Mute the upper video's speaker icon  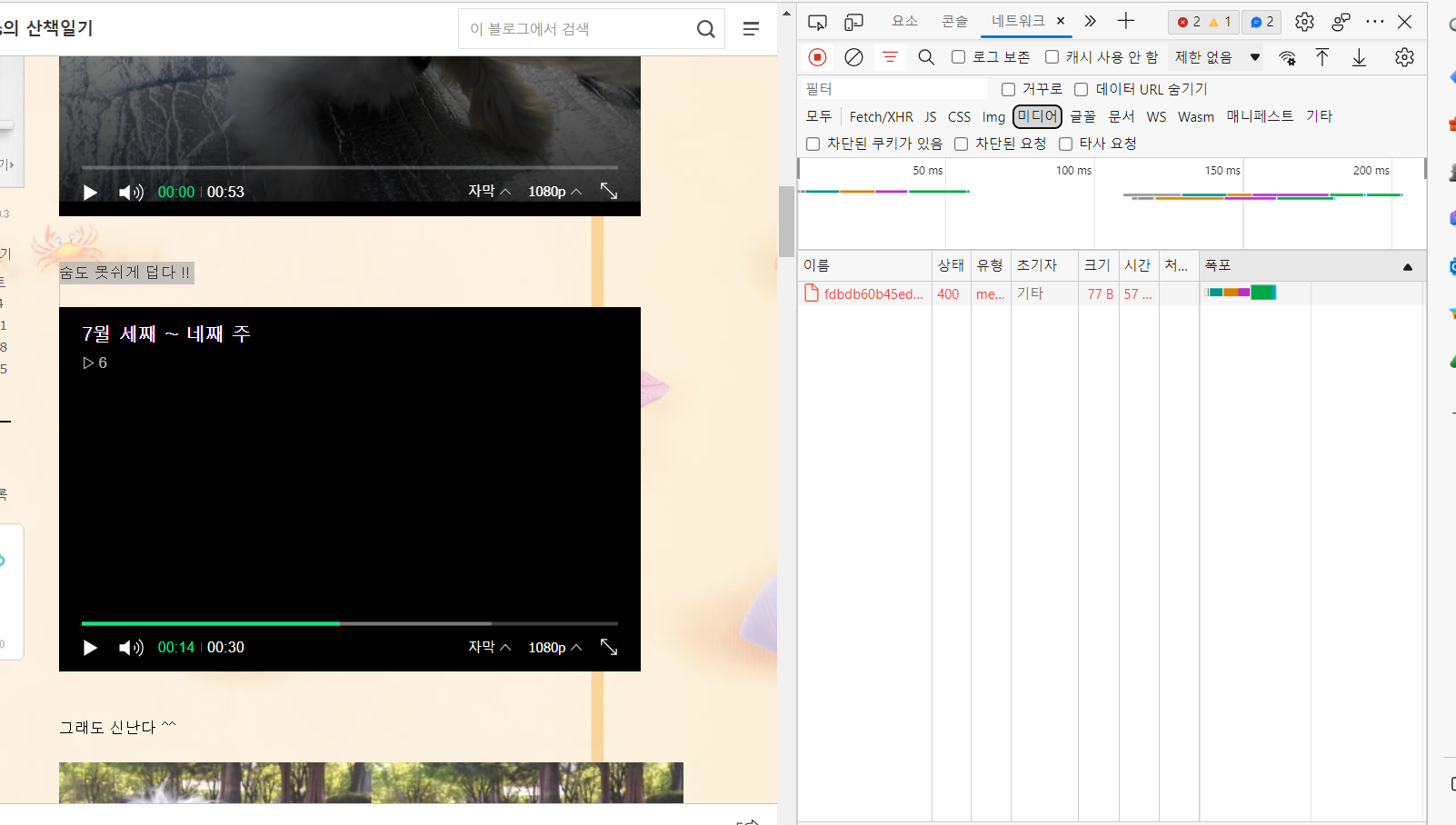click(131, 192)
